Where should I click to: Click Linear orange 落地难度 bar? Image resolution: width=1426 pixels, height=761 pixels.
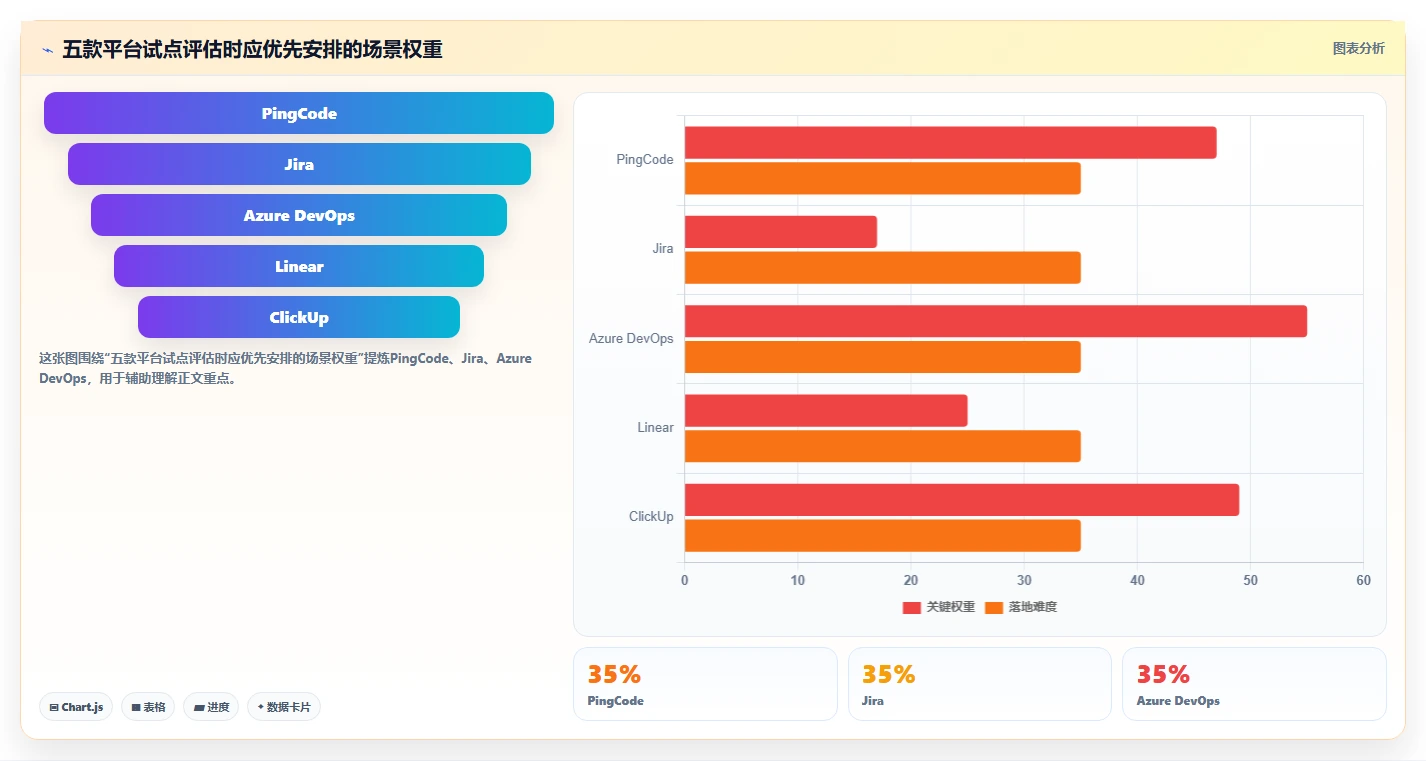click(882, 446)
